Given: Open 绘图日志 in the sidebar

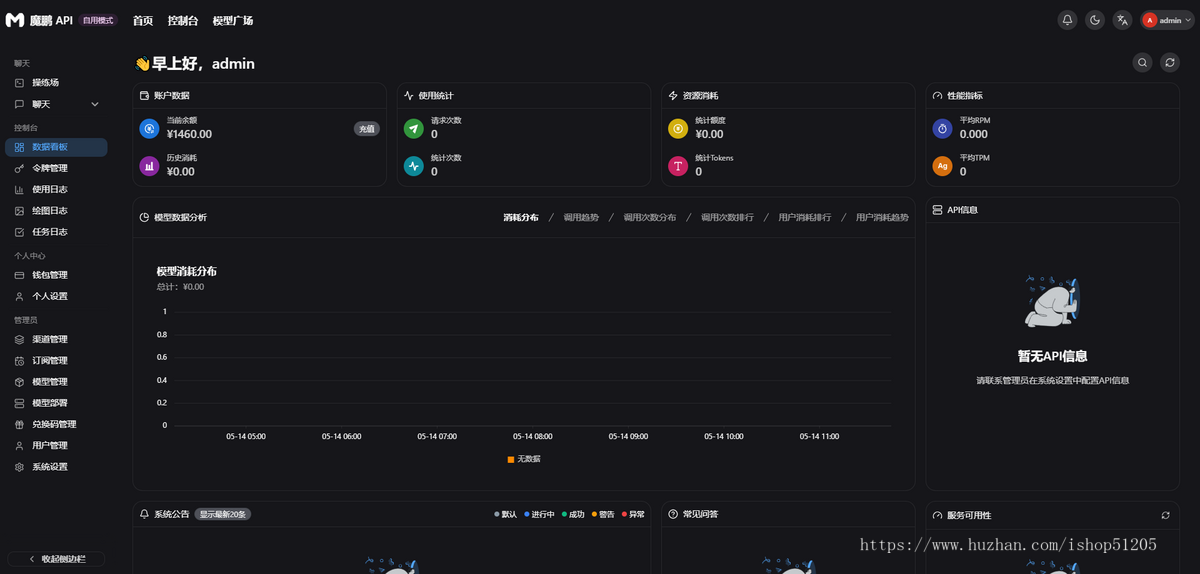Looking at the screenshot, I should 56,211.
